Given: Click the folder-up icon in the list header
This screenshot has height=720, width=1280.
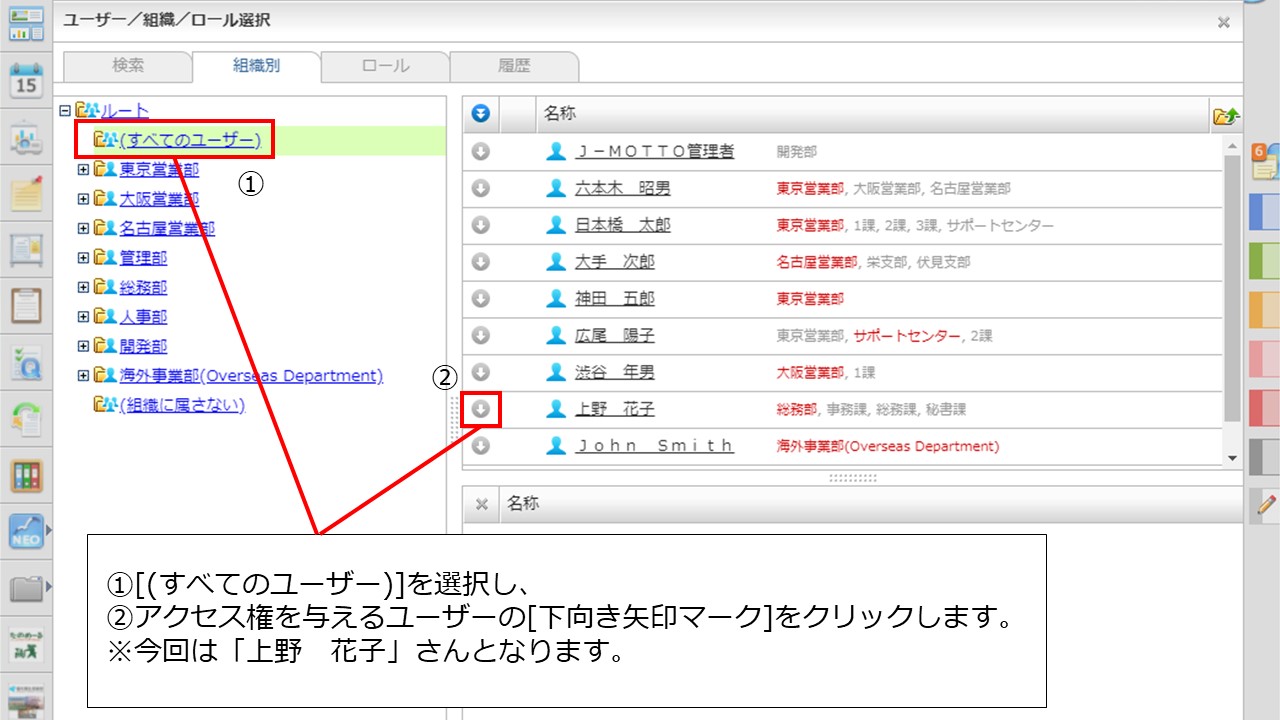Looking at the screenshot, I should pyautogui.click(x=1225, y=116).
